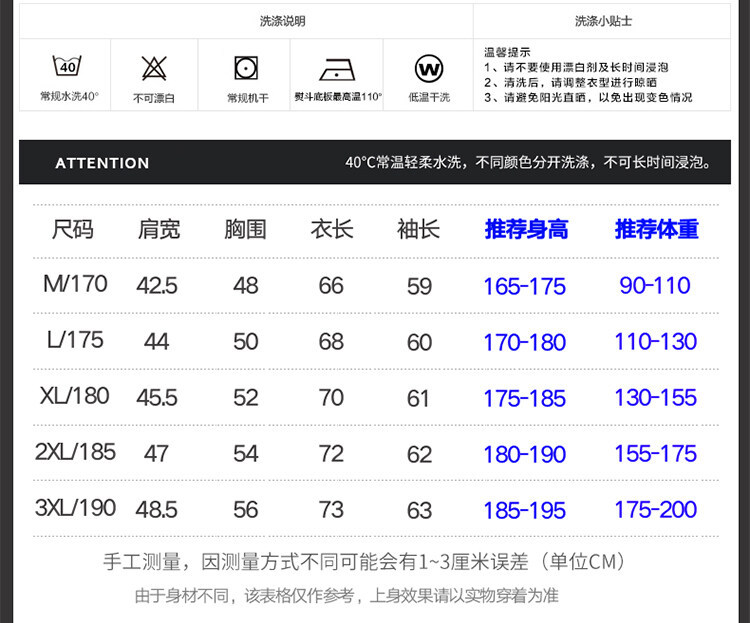Click weight range 90-110
The height and width of the screenshot is (623, 750).
click(x=655, y=286)
